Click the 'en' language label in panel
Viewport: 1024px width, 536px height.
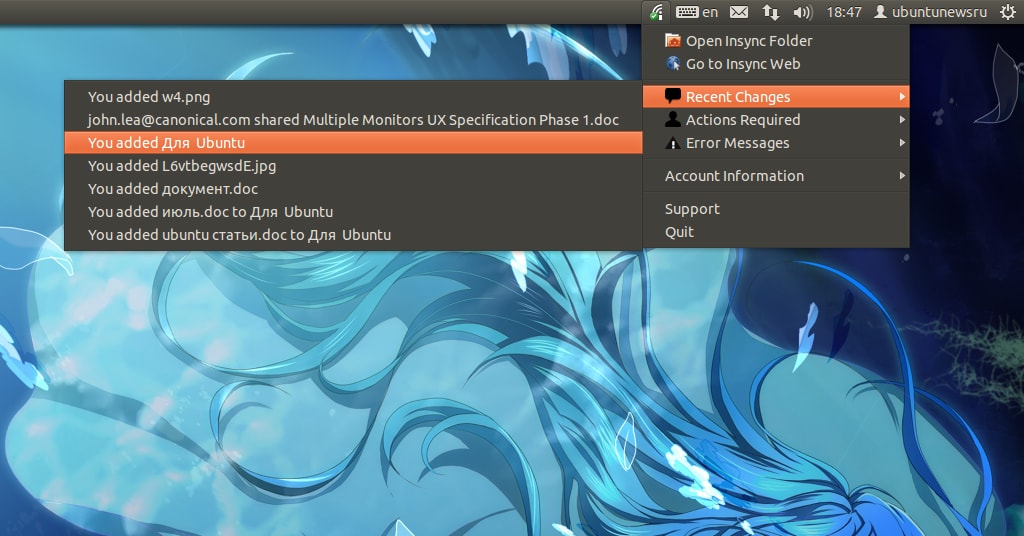pos(710,12)
